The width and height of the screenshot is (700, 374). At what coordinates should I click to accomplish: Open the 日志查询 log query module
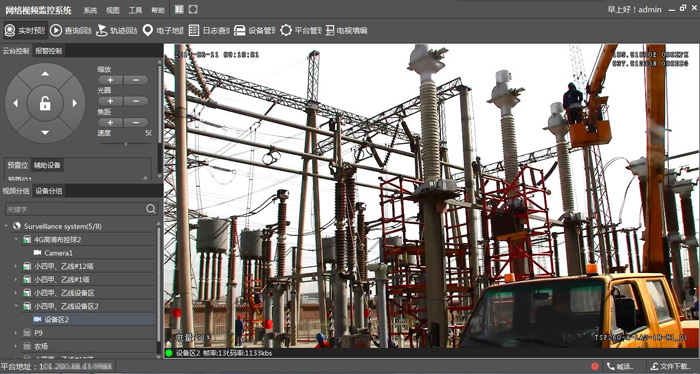point(209,30)
